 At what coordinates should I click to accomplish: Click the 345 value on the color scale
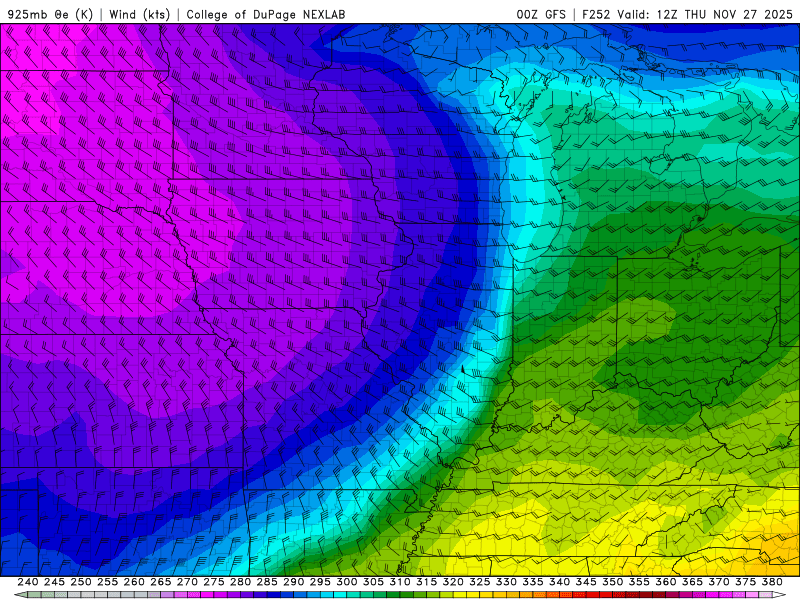pyautogui.click(x=586, y=582)
